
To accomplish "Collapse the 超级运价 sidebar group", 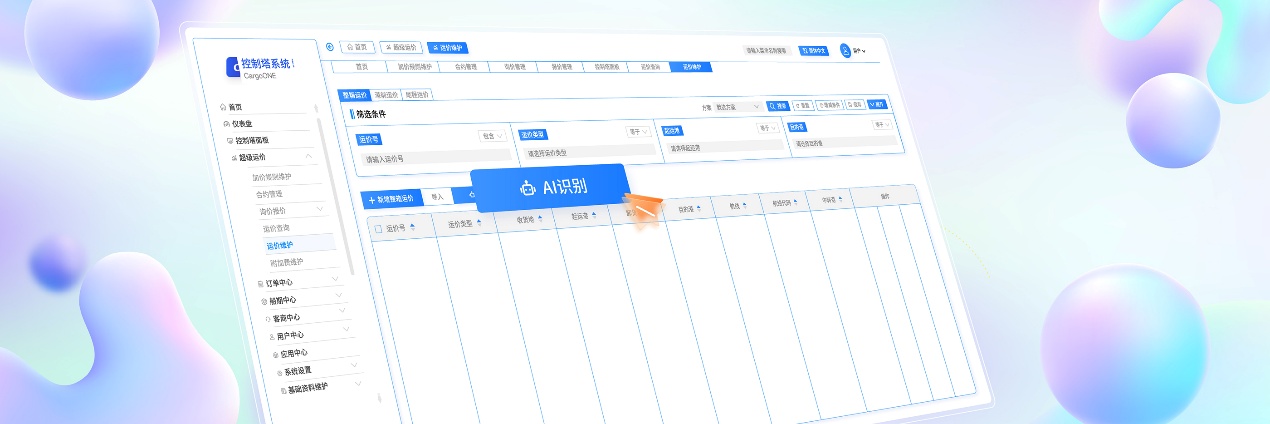I will pos(309,157).
